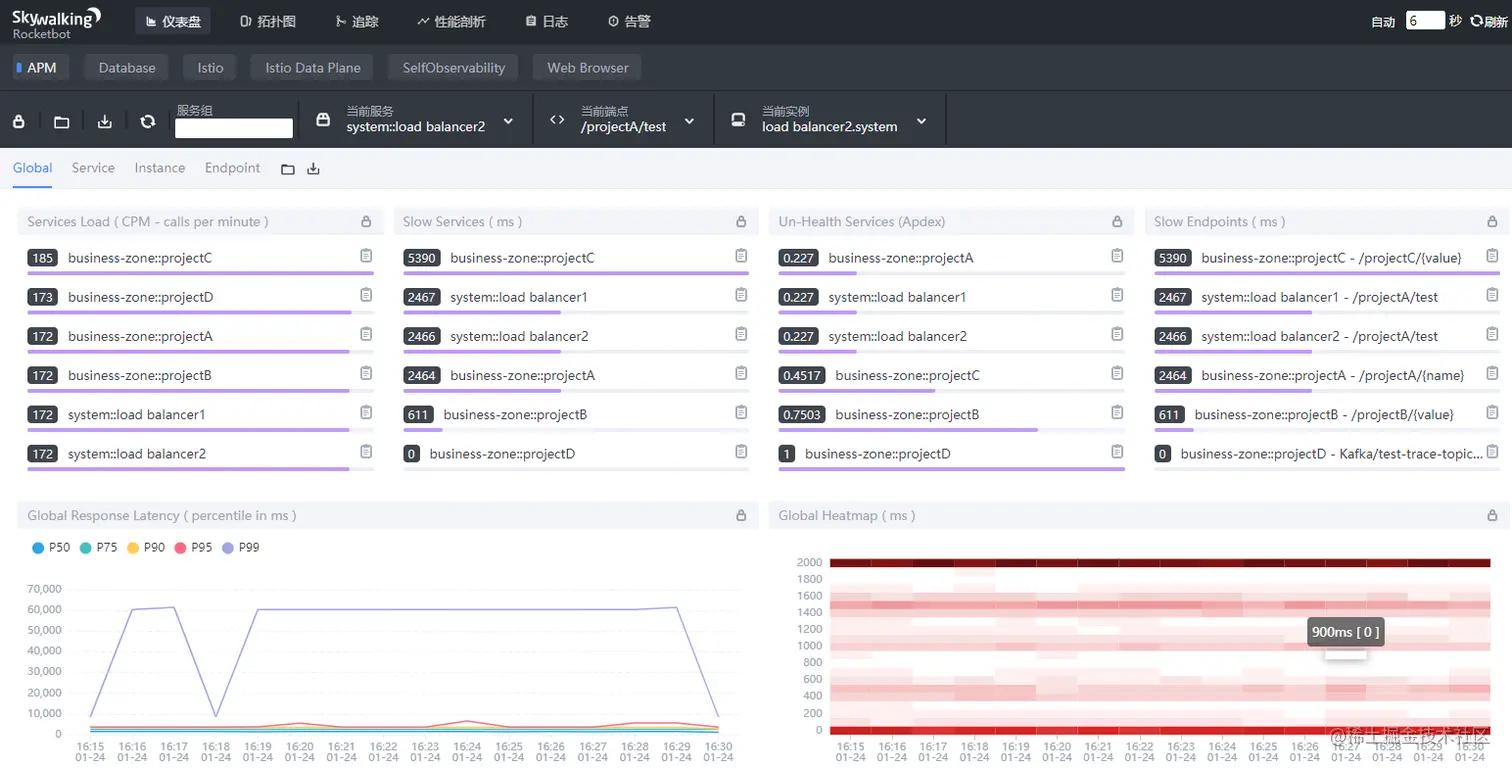Click the system::load balancer1 - /projectA/test endpoint row
The height and width of the screenshot is (768, 1512).
pos(1327,298)
